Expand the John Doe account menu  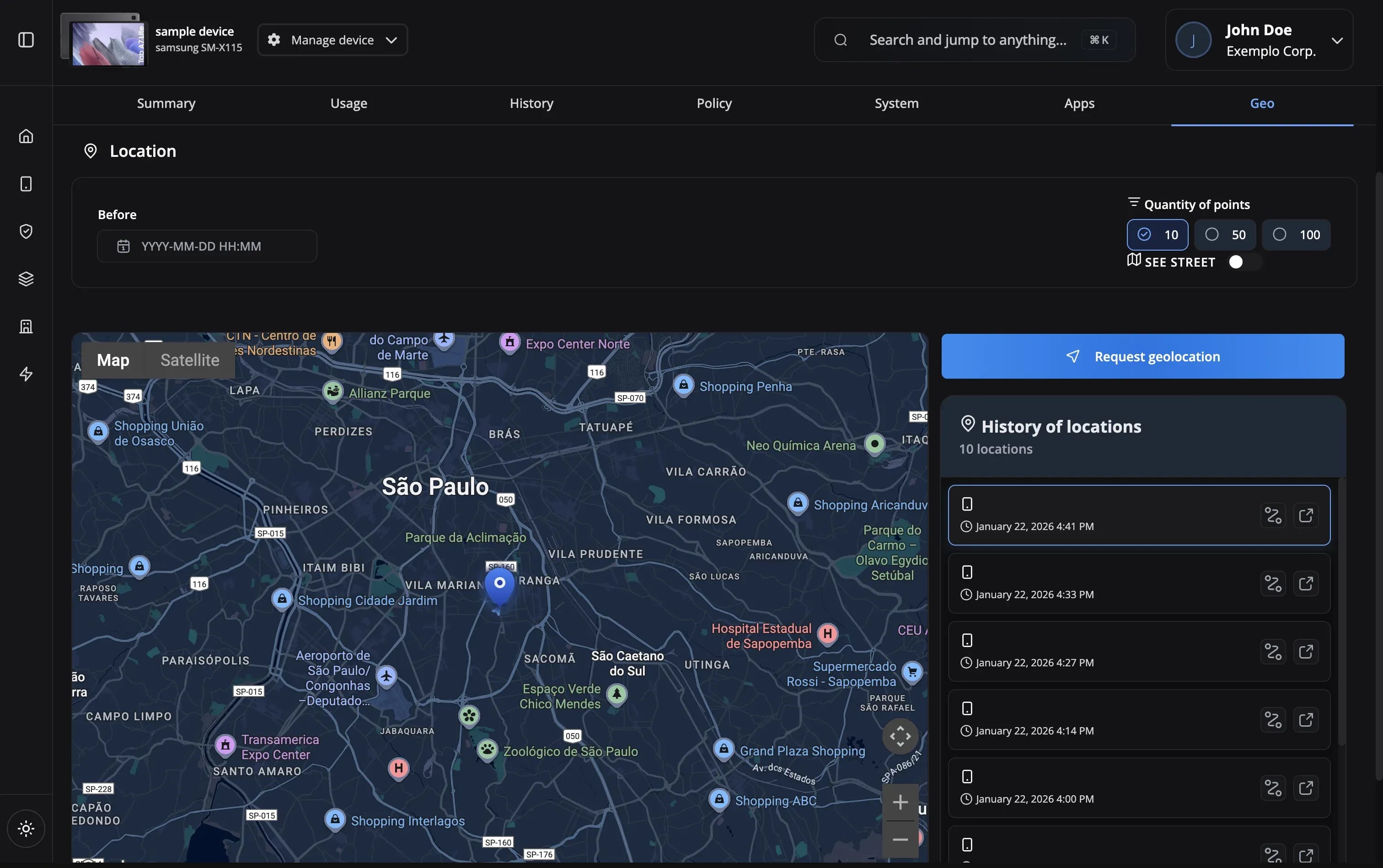click(1337, 40)
